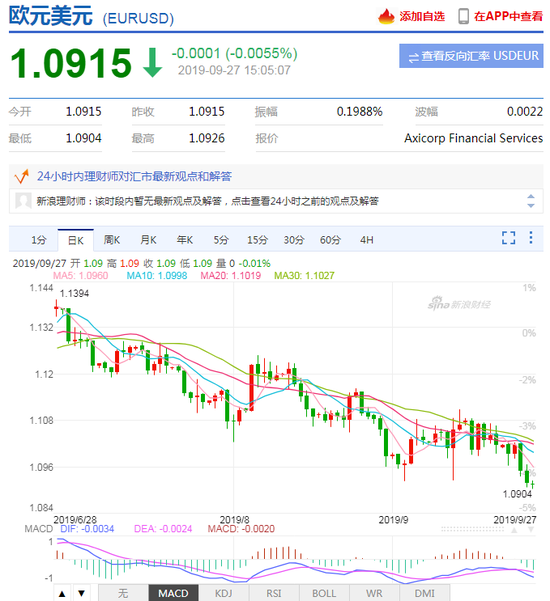Select the 无 indicator option

[x=123, y=593]
